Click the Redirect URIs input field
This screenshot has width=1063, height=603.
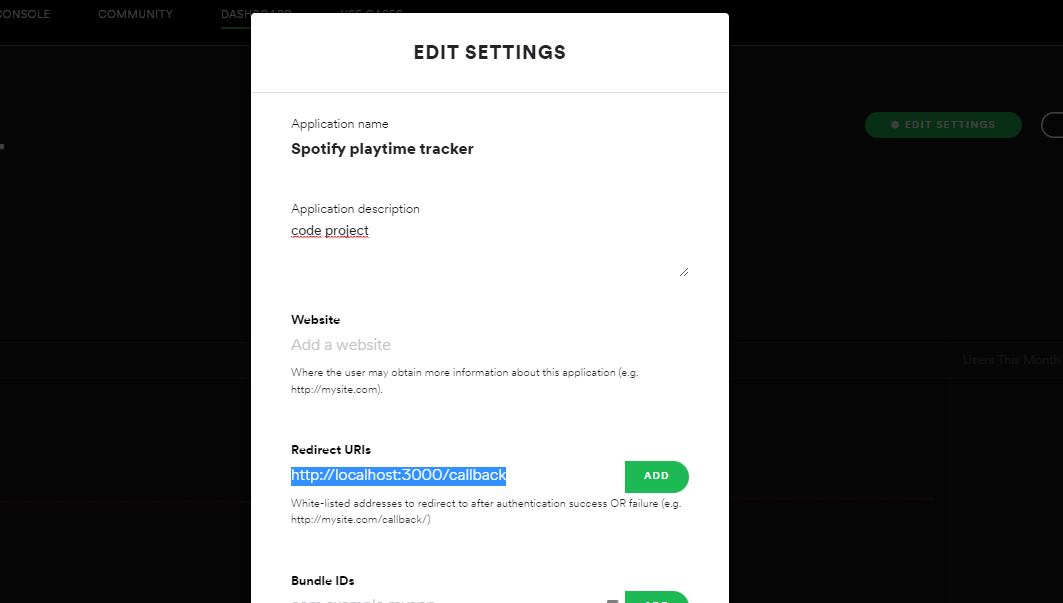(456, 476)
